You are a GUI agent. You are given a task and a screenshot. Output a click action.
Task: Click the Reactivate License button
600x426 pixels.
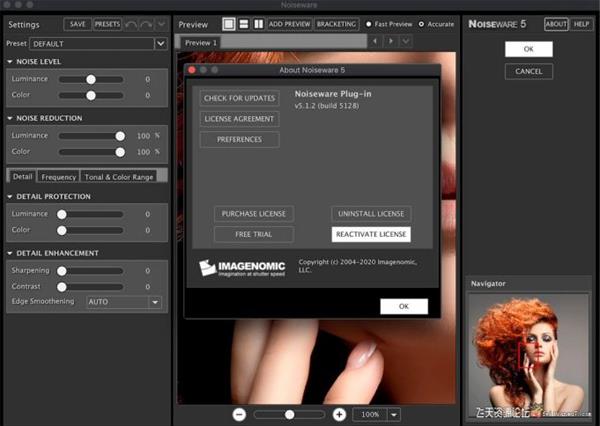coord(371,234)
